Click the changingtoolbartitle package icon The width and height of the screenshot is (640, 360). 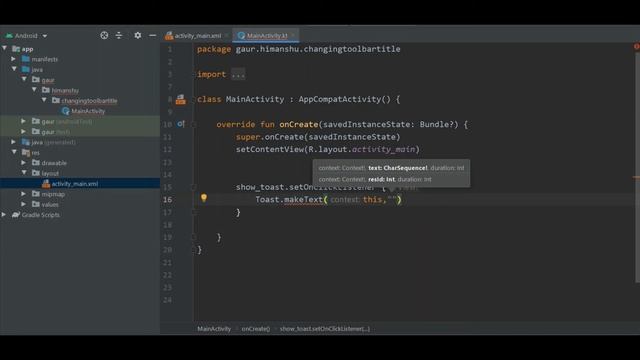(x=56, y=100)
